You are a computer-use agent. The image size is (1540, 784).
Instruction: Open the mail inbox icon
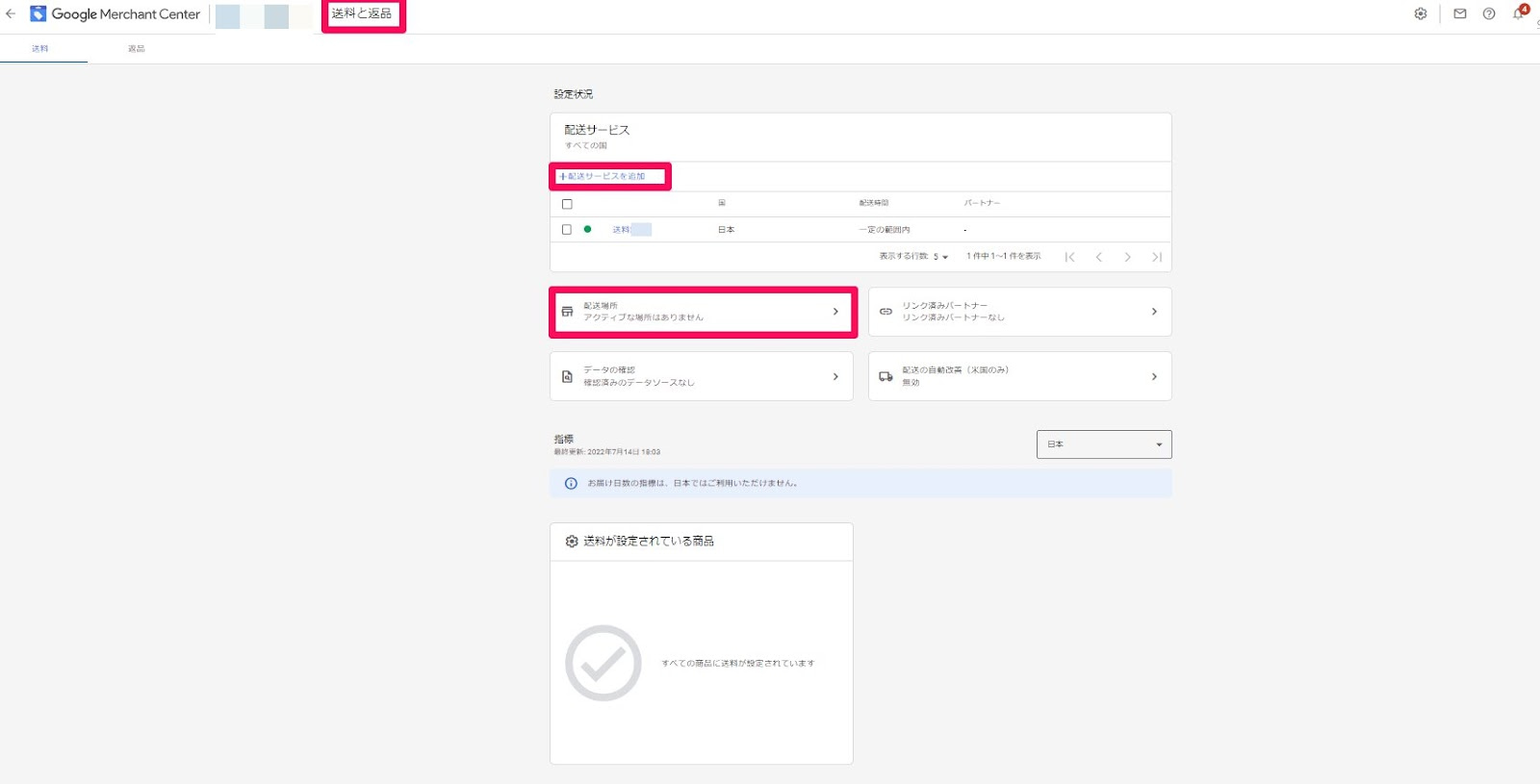click(x=1459, y=13)
